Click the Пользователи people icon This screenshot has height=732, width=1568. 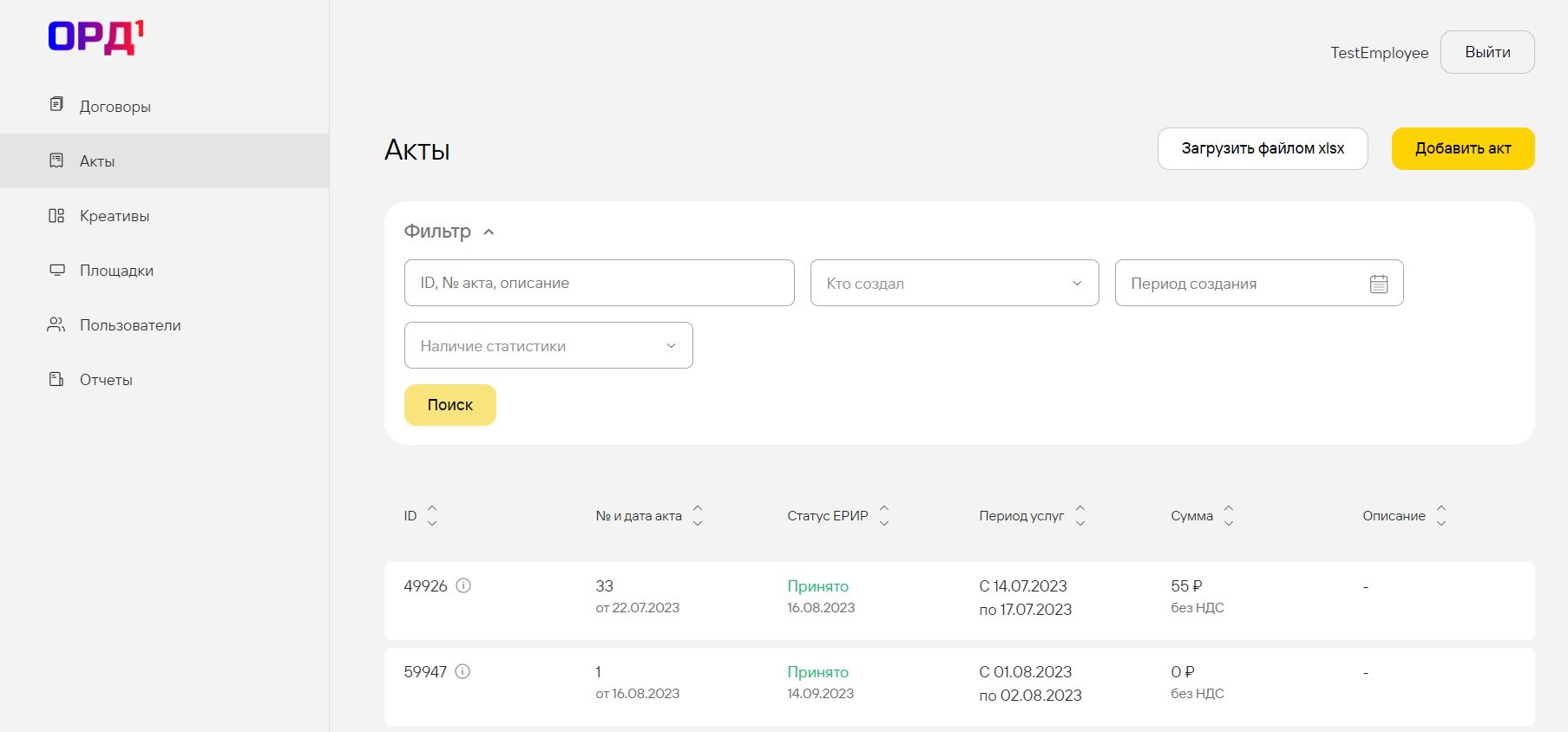coord(56,324)
